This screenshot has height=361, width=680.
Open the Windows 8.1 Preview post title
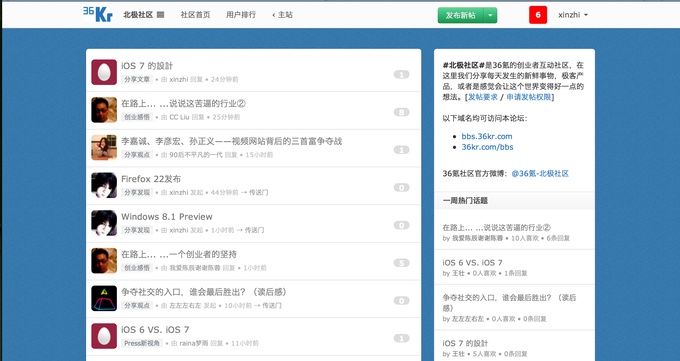[167, 217]
